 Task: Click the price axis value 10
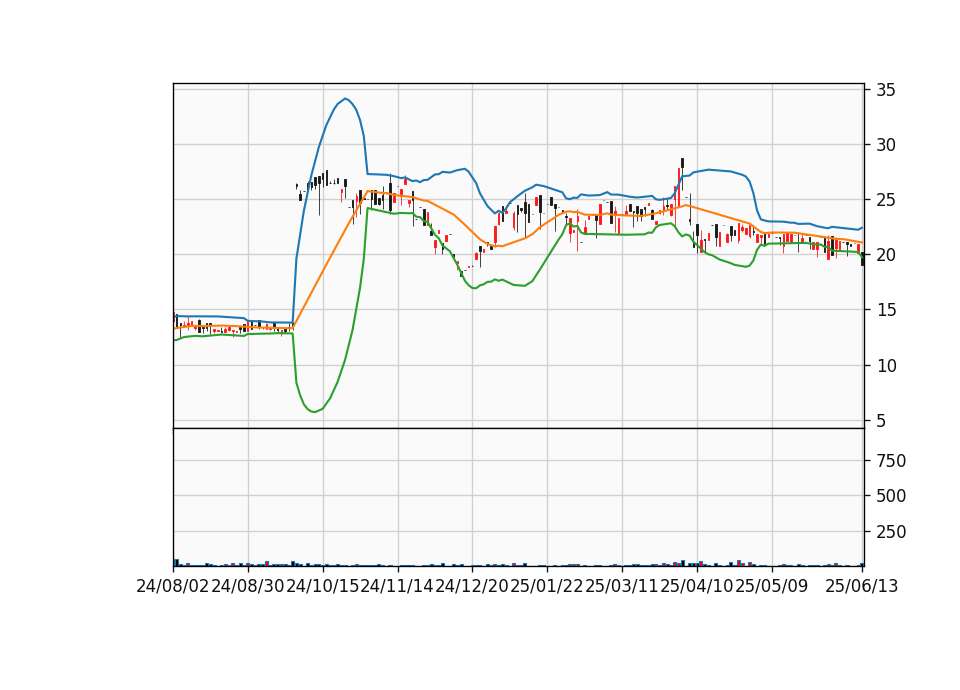(x=886, y=366)
